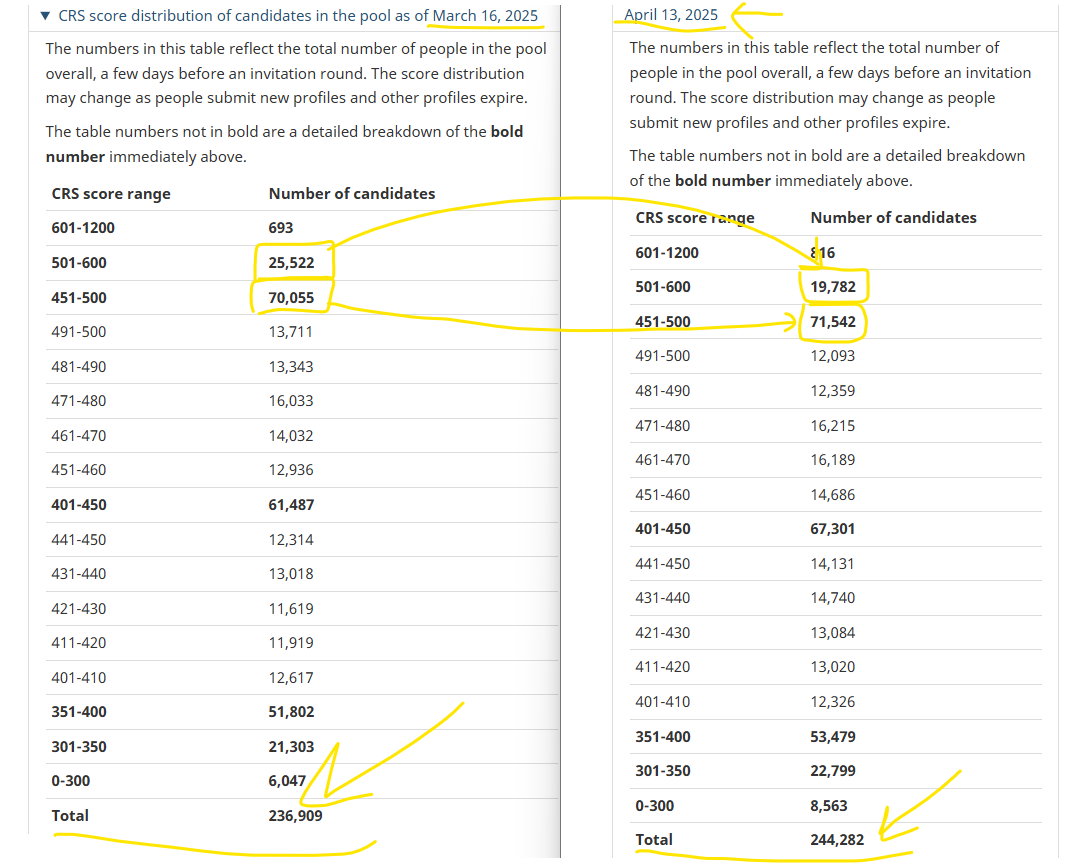
Task: Select the value 16,033
Action: (x=291, y=401)
